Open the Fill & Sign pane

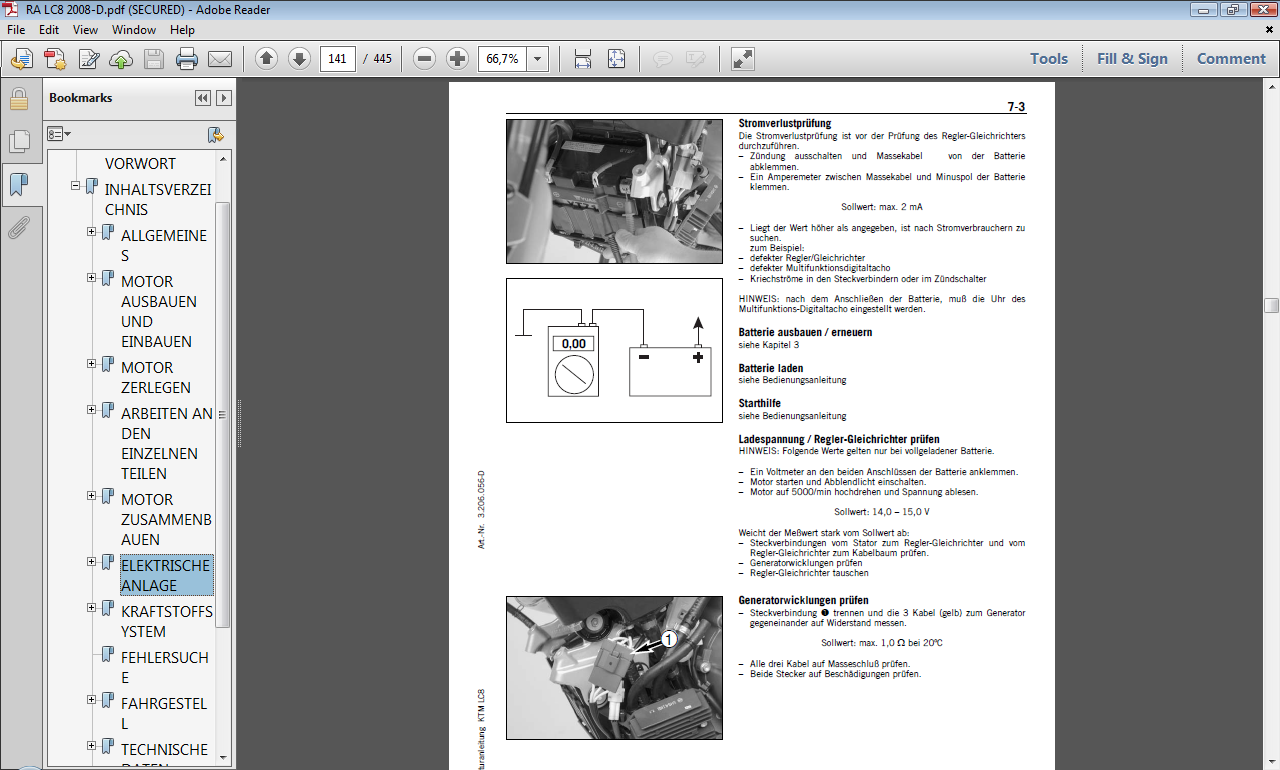coord(1132,59)
